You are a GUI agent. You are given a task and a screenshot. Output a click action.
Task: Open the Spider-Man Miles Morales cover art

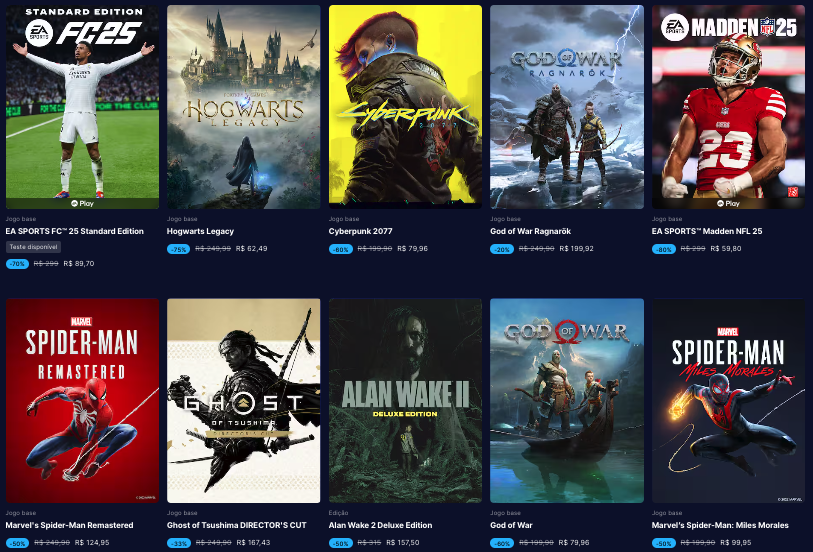[x=728, y=401]
